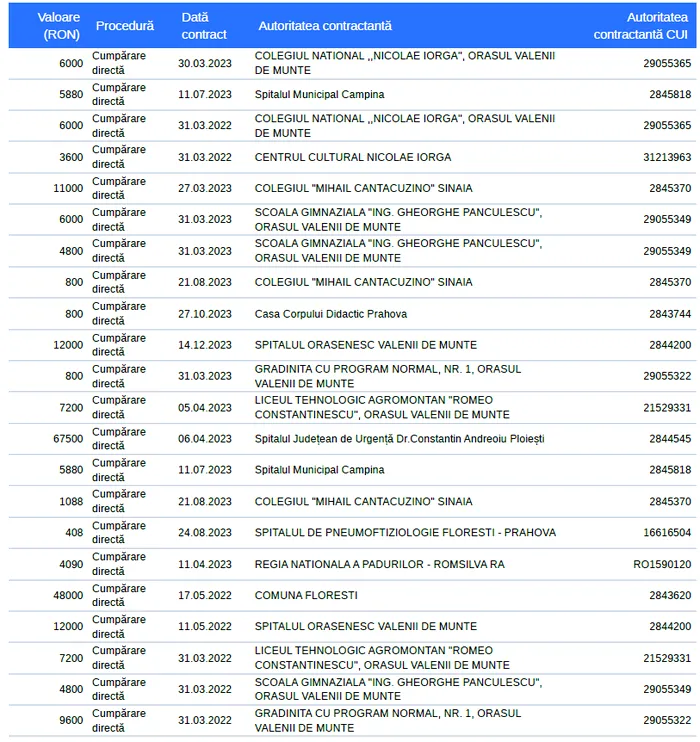Click the Cumpărare directă cell in the 9600 row
Viewport: 700px width, 742px height.
tap(119, 720)
